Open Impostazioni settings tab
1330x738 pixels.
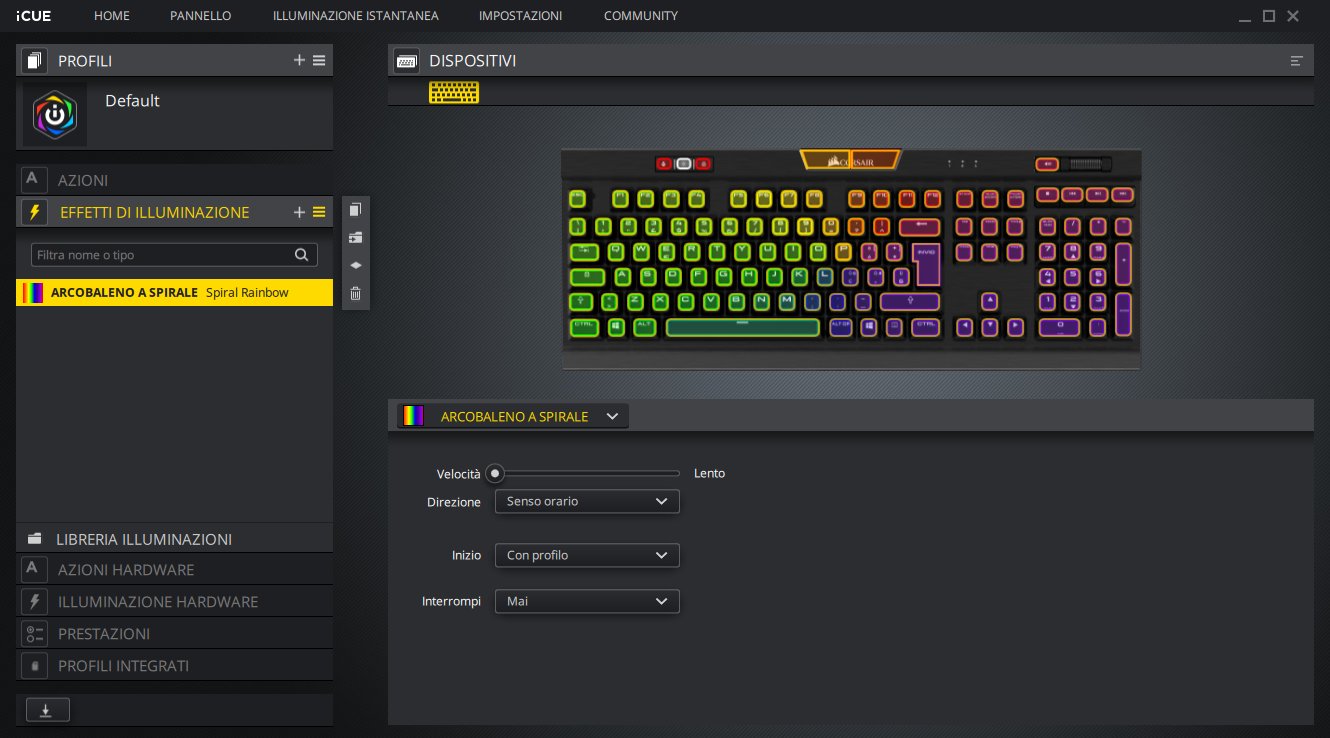point(520,16)
